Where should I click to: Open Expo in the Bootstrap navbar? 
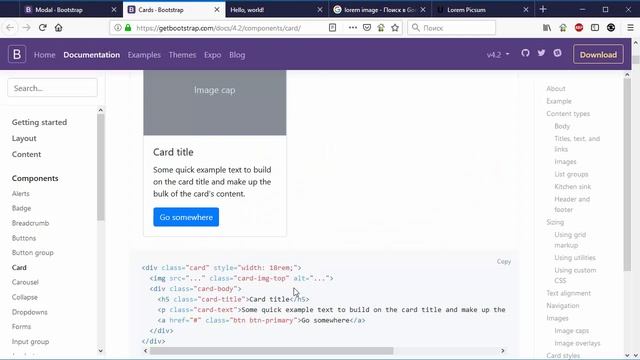coord(212,55)
